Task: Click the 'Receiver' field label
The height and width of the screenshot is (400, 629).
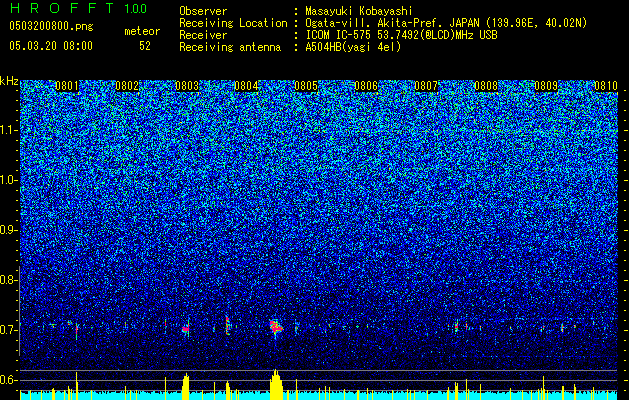Action: click(203, 35)
